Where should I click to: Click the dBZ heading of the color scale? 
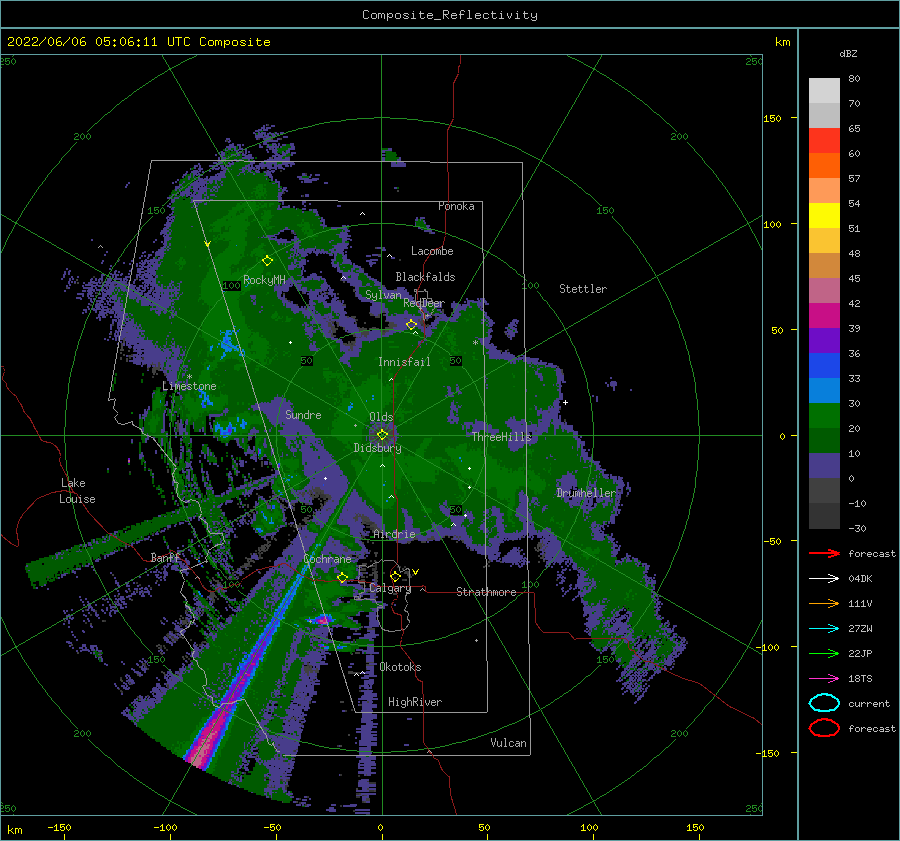(848, 53)
